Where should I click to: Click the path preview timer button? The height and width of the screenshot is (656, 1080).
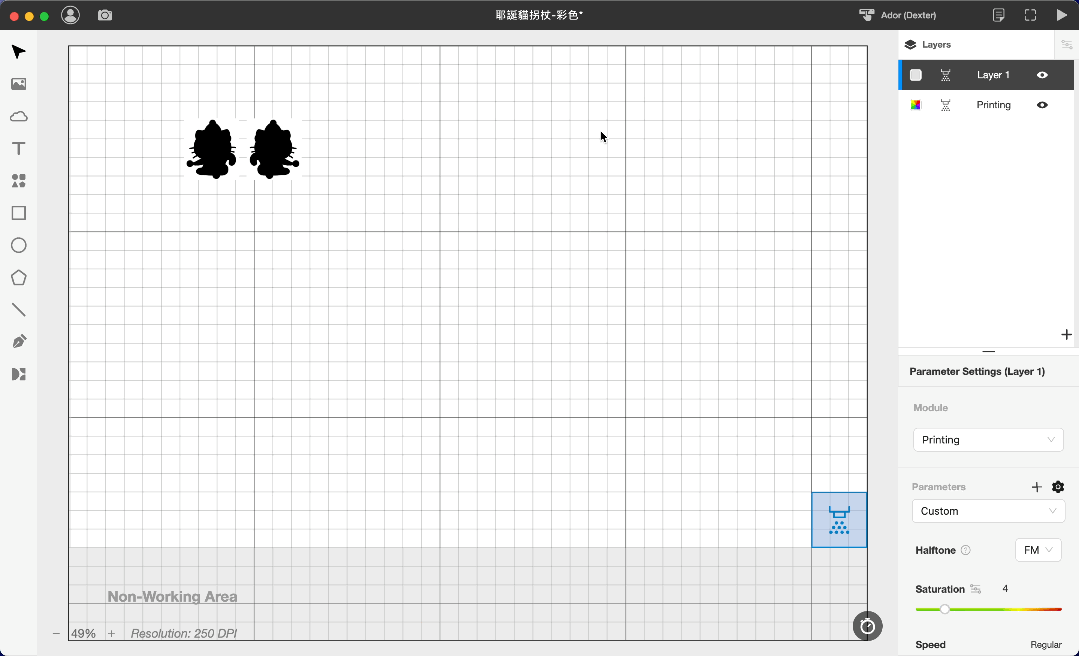(867, 626)
